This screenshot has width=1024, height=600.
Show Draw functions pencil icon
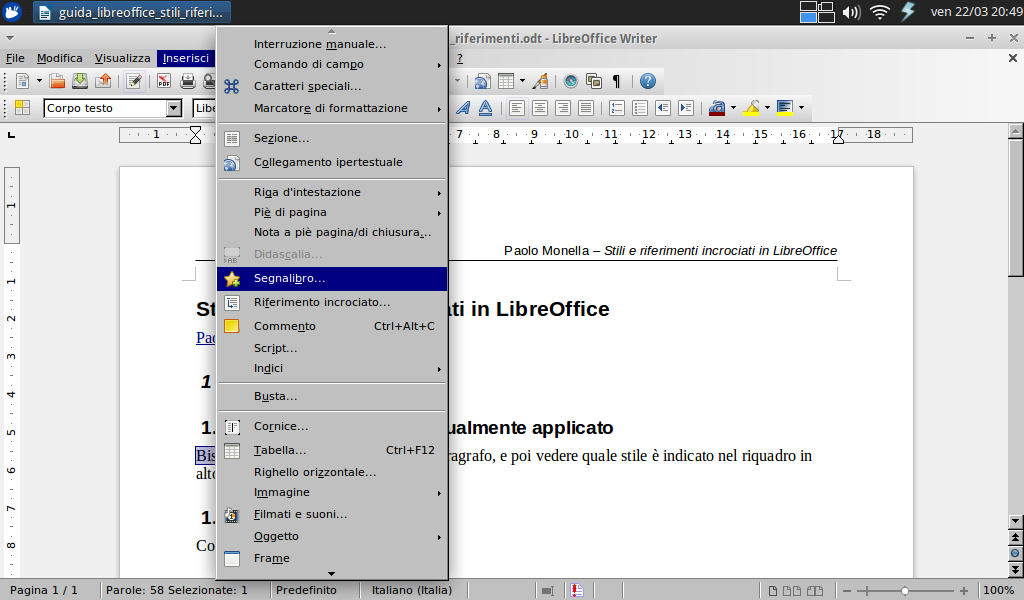tap(540, 81)
